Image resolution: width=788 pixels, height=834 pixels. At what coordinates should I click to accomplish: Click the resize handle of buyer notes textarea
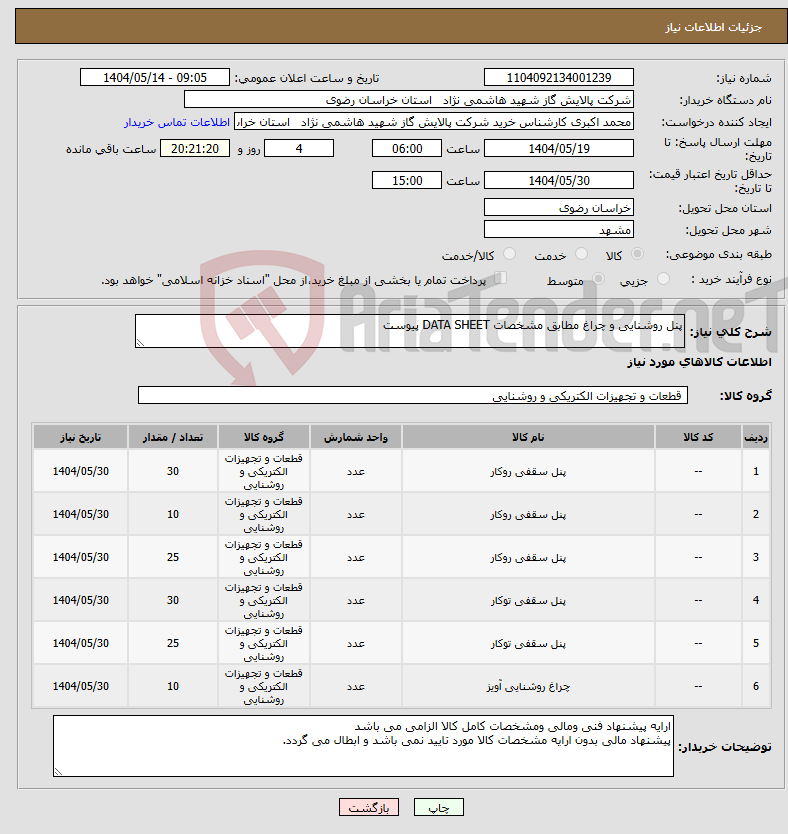click(58, 772)
